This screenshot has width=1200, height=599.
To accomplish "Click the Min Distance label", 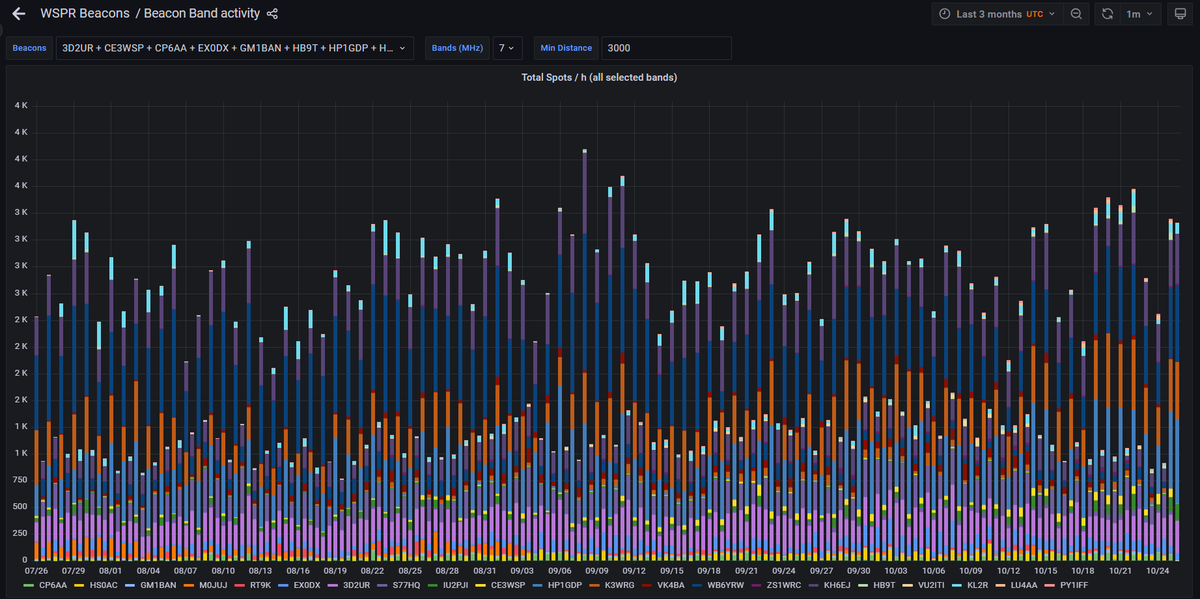I will (567, 48).
